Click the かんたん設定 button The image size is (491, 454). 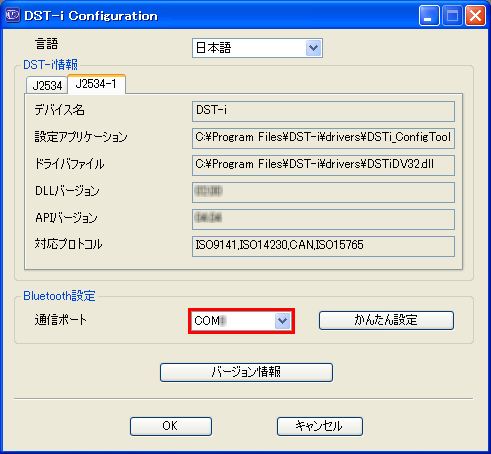(386, 320)
